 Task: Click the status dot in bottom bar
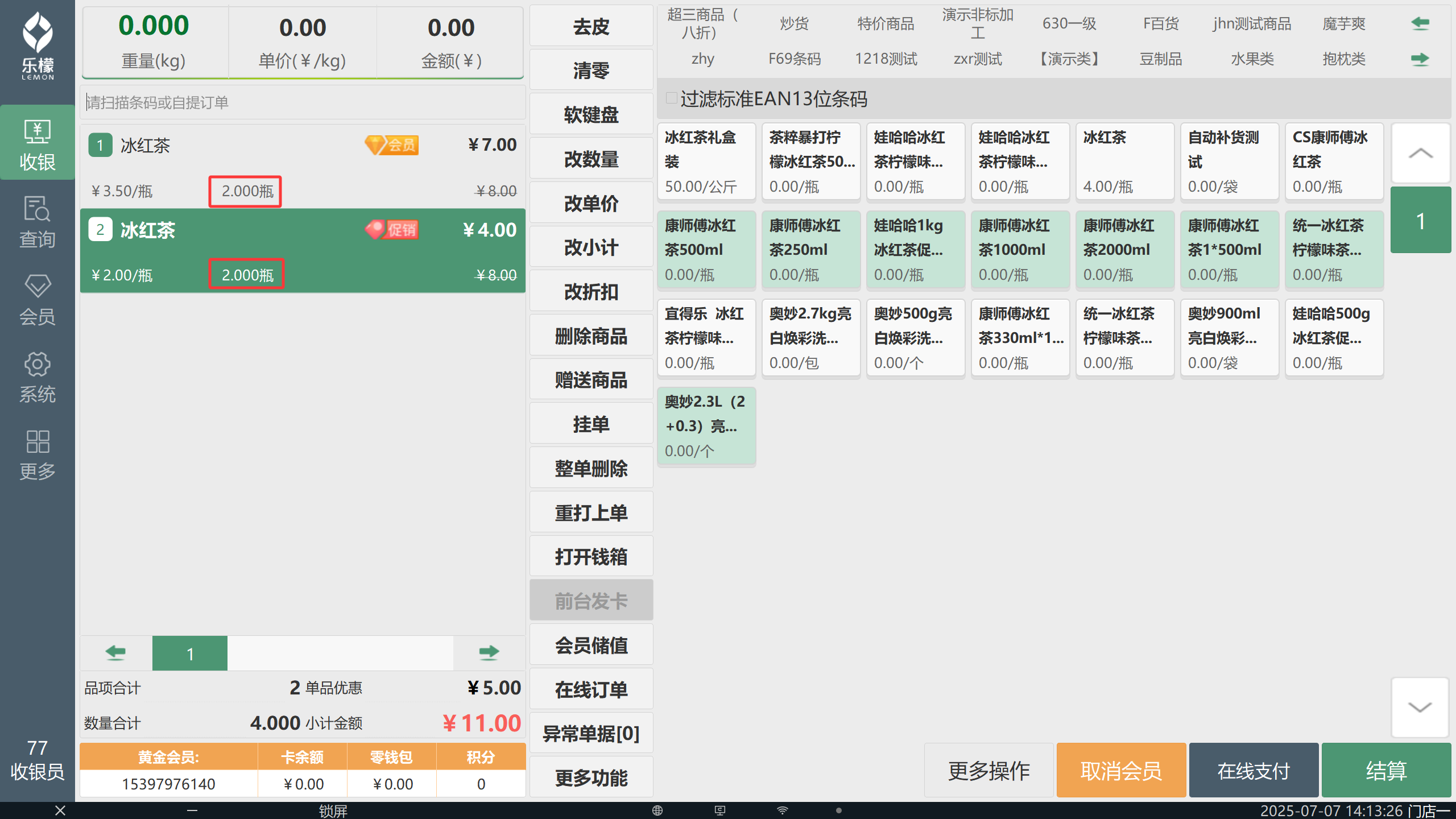(x=839, y=810)
